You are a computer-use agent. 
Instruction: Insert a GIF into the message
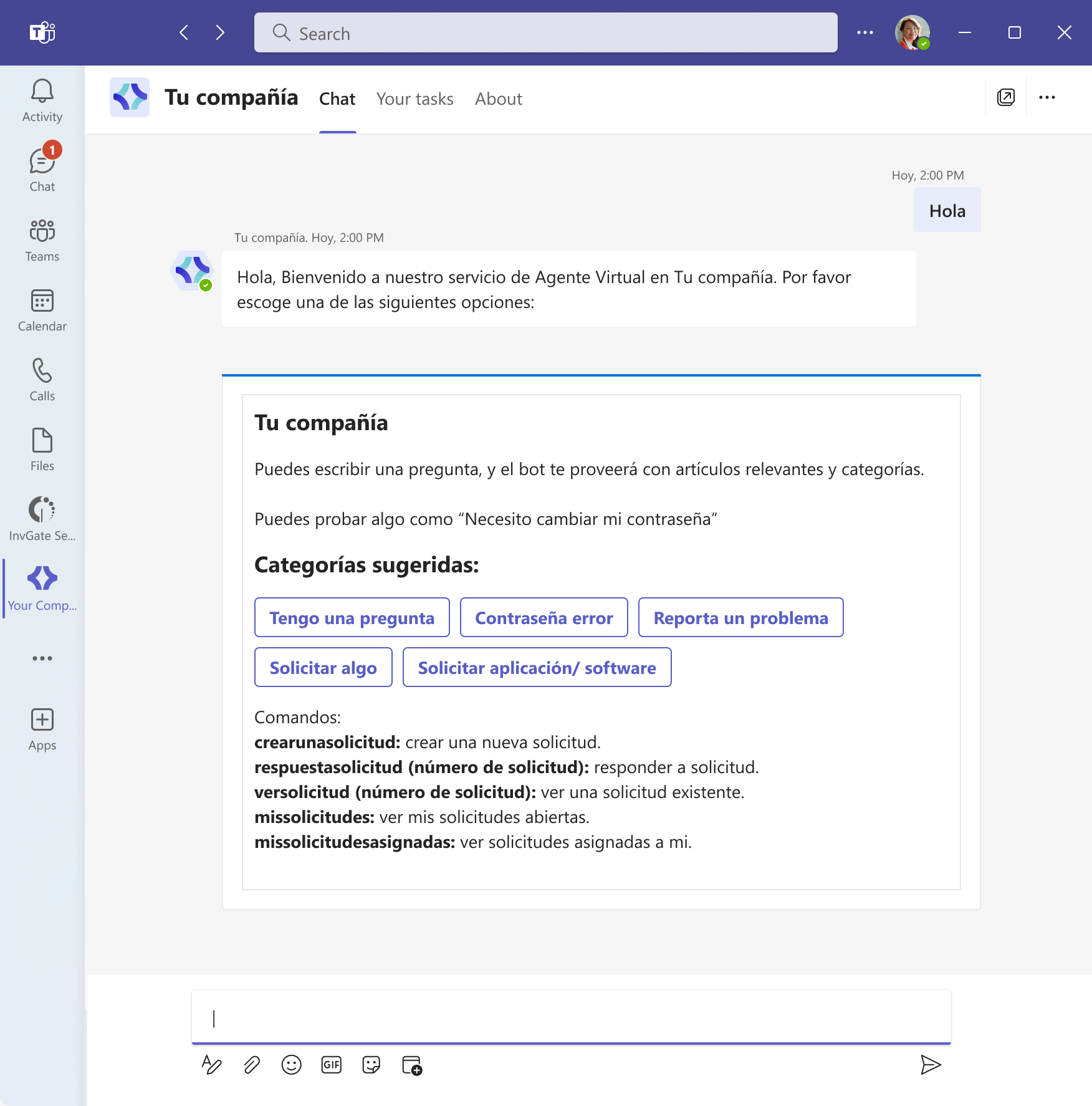pos(332,1065)
